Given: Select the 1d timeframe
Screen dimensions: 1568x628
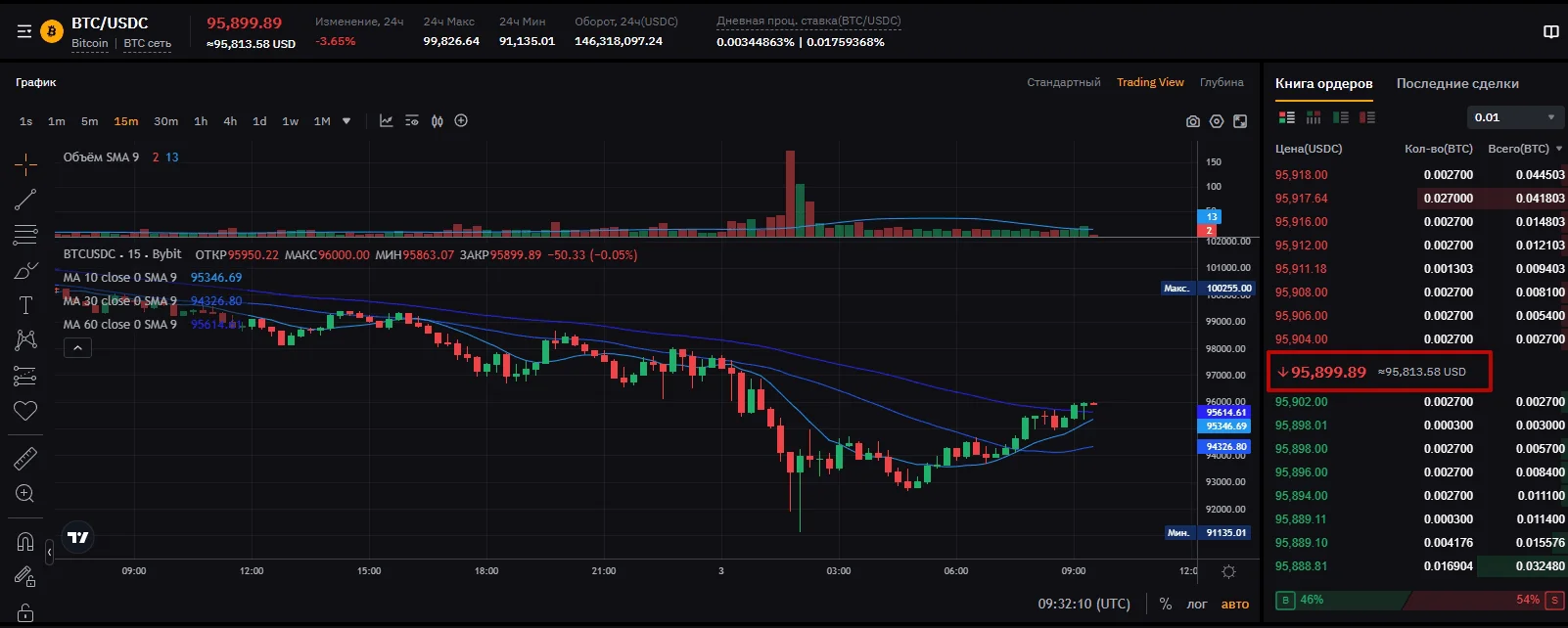Looking at the screenshot, I should [x=259, y=121].
